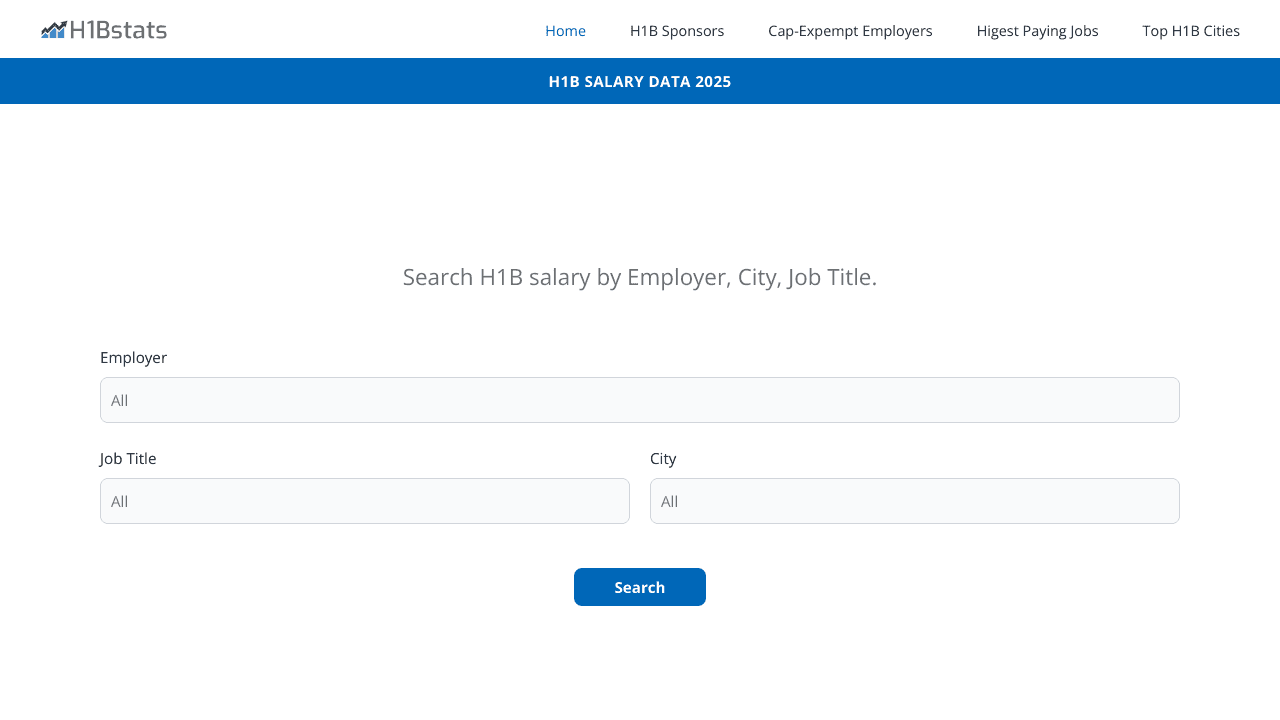
Task: View Higest Paying Jobs page
Action: (x=1037, y=31)
